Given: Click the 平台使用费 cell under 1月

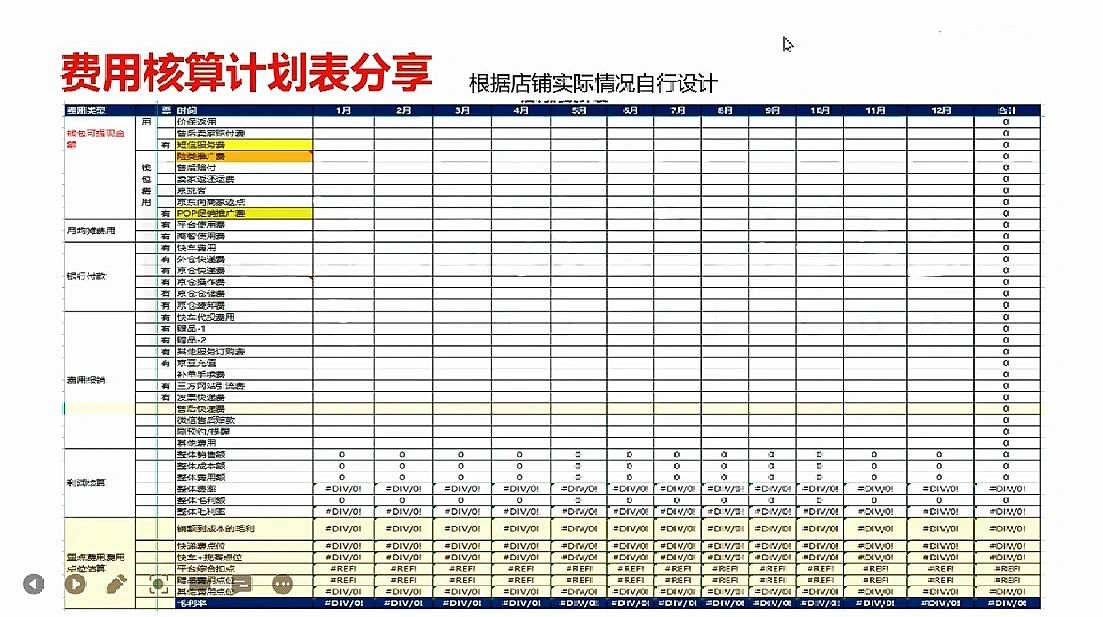Looking at the screenshot, I should pyautogui.click(x=343, y=225).
